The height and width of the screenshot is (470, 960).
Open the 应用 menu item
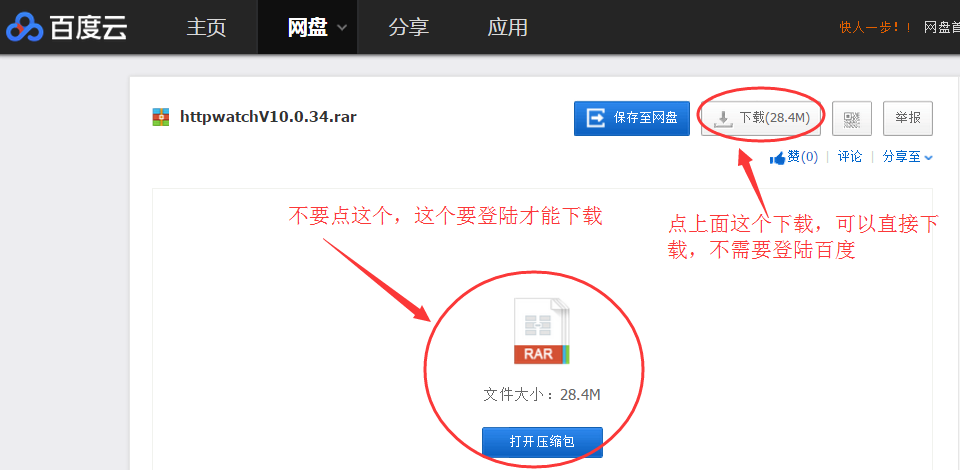tap(507, 27)
